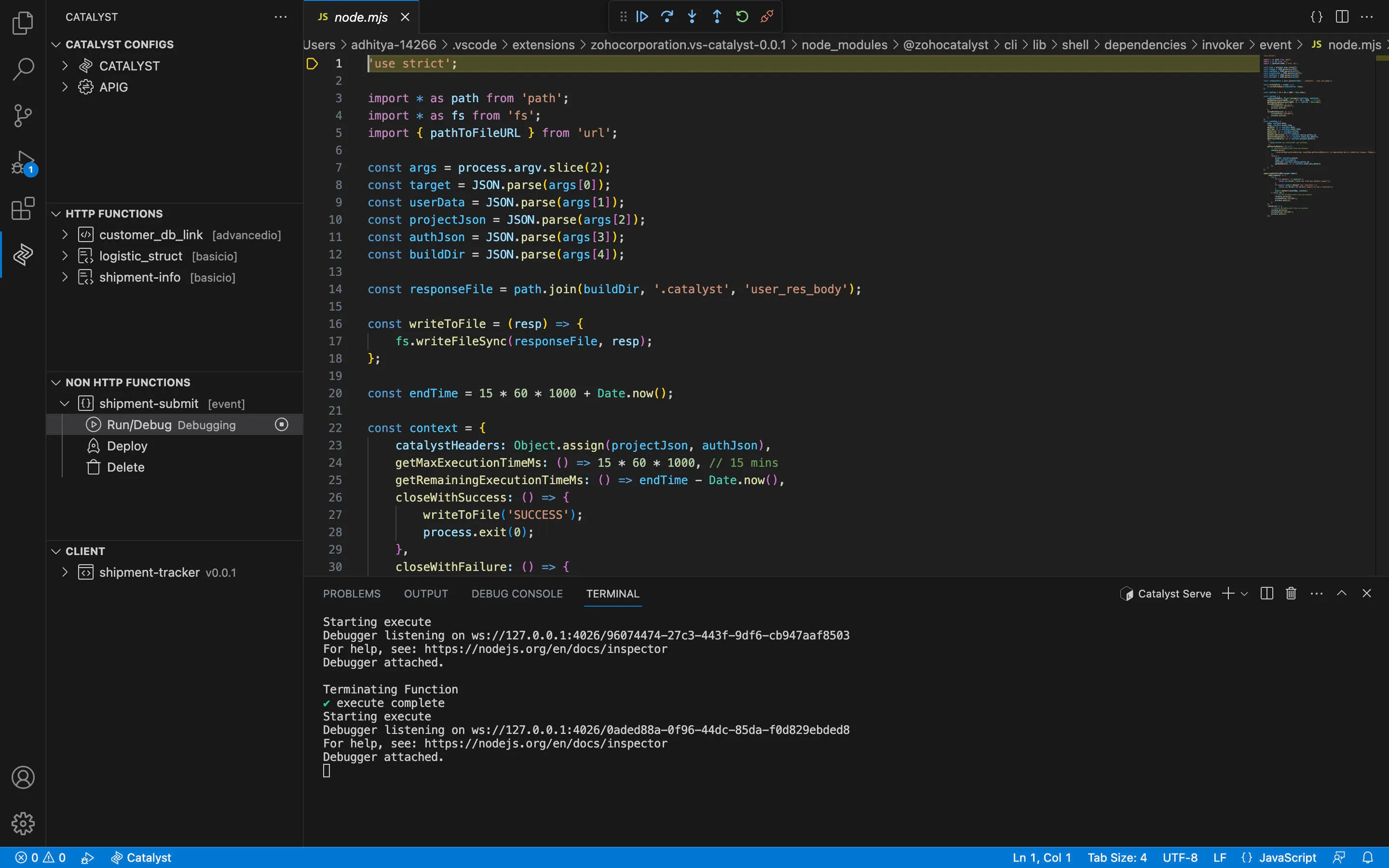Collapse the CATALYST CONFIGS section
1389x868 pixels.
[x=55, y=44]
